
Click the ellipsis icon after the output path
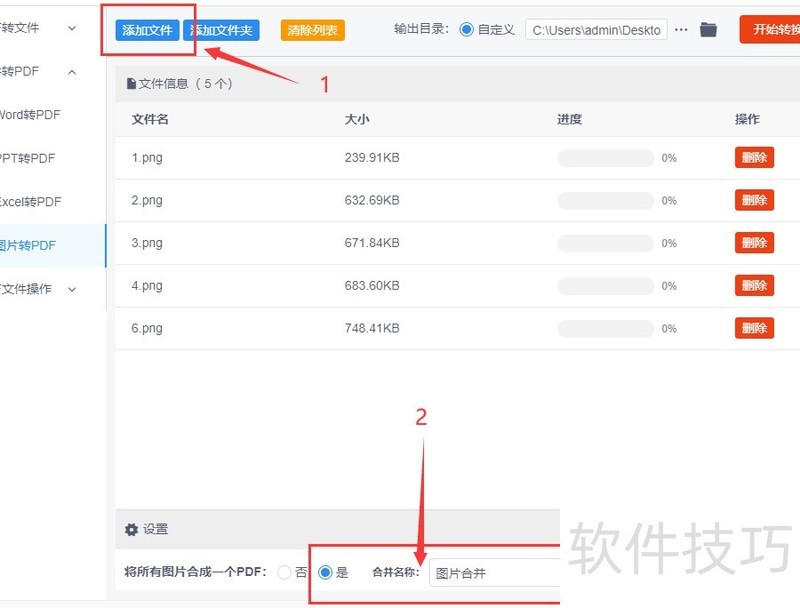click(681, 29)
